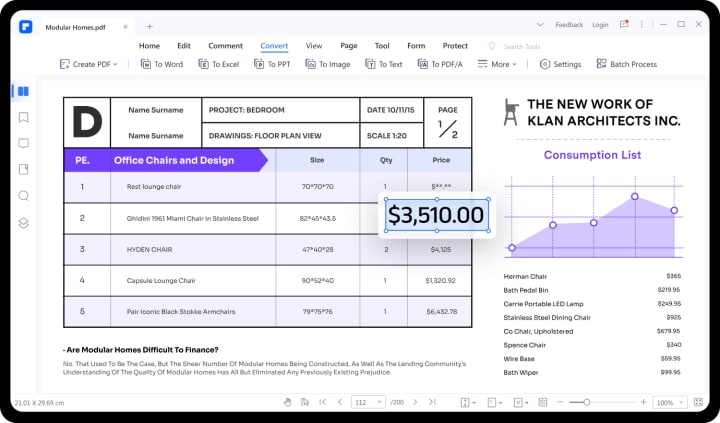Click the 'Consumption List' heading
Screen dimensions: 720x423
click(x=592, y=155)
